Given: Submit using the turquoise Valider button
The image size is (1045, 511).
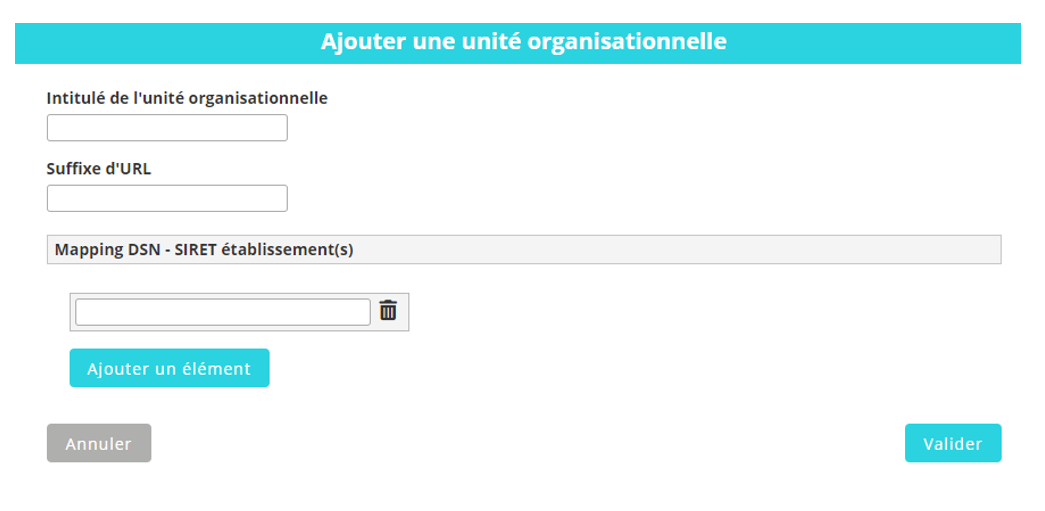Looking at the screenshot, I should pyautogui.click(x=952, y=443).
